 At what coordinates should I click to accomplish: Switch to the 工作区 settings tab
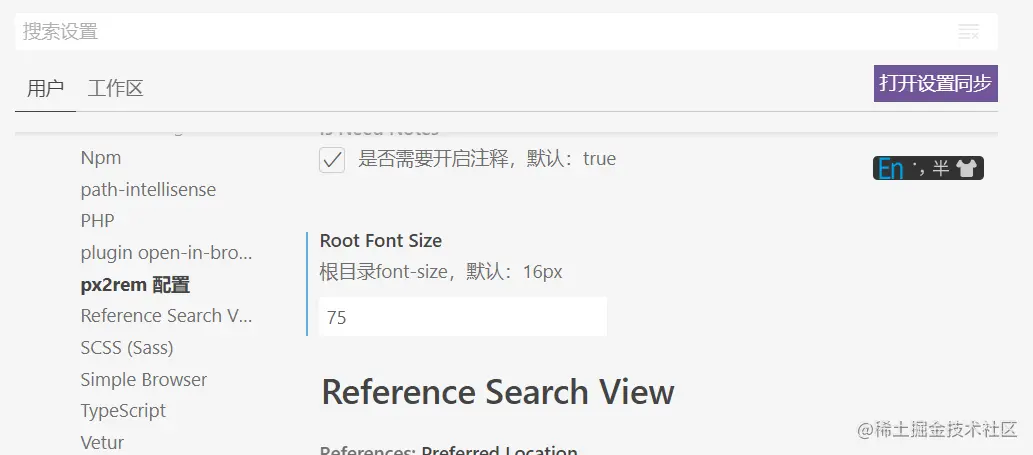[x=115, y=88]
